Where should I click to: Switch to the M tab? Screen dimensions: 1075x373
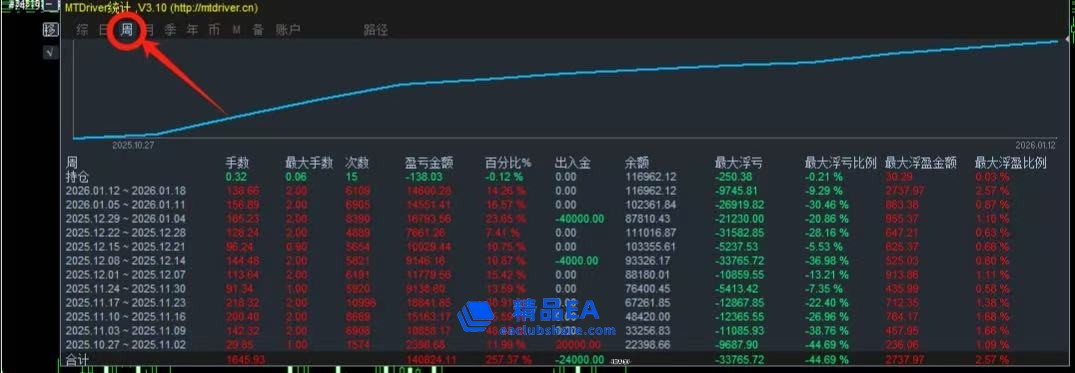click(237, 29)
